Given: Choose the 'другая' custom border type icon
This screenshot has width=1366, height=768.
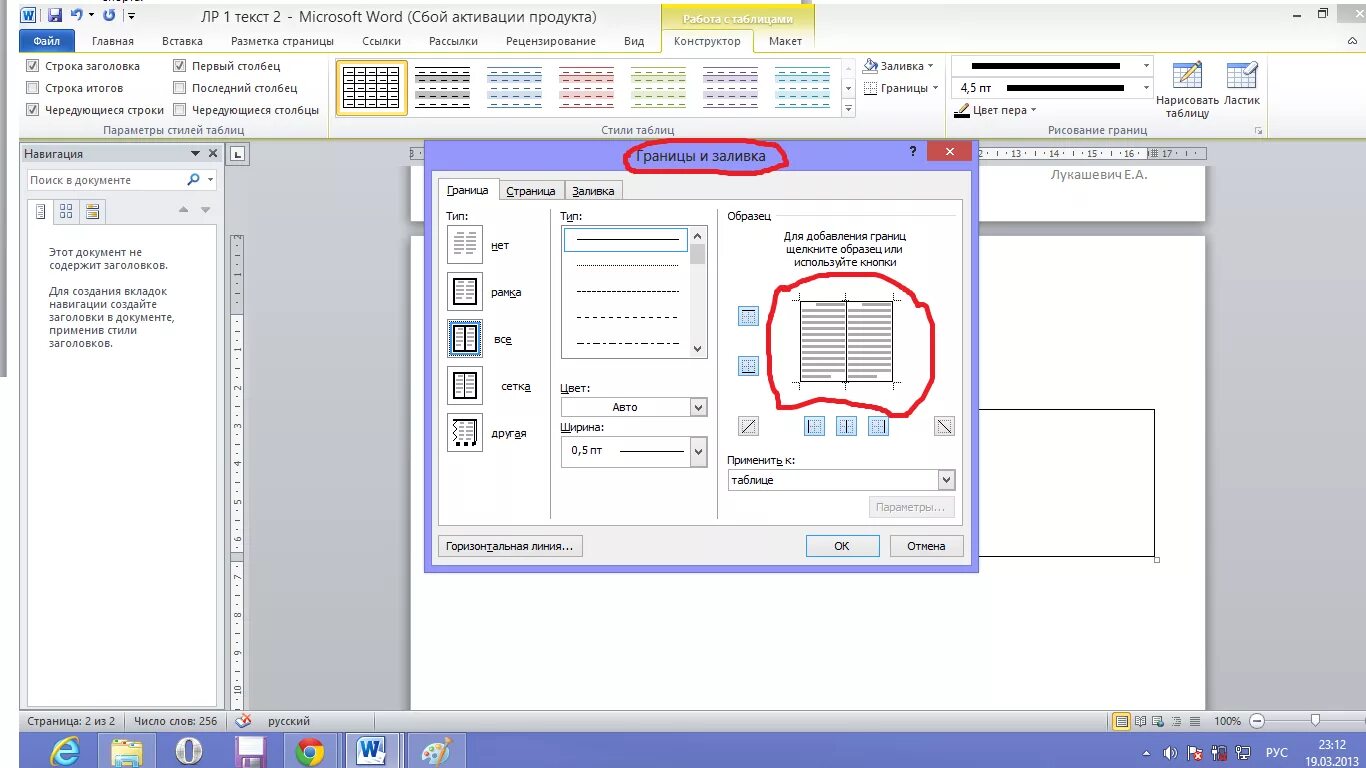Looking at the screenshot, I should (465, 433).
